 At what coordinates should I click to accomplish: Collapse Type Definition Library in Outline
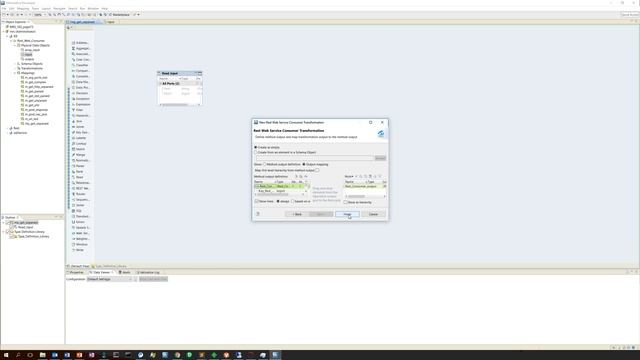[4, 232]
